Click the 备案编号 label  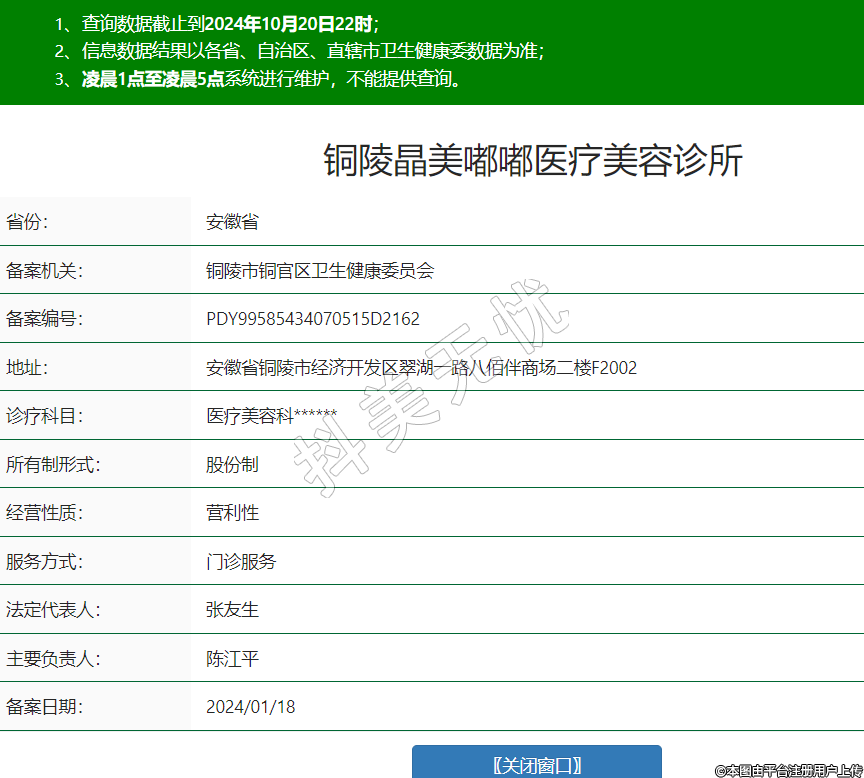(x=44, y=319)
